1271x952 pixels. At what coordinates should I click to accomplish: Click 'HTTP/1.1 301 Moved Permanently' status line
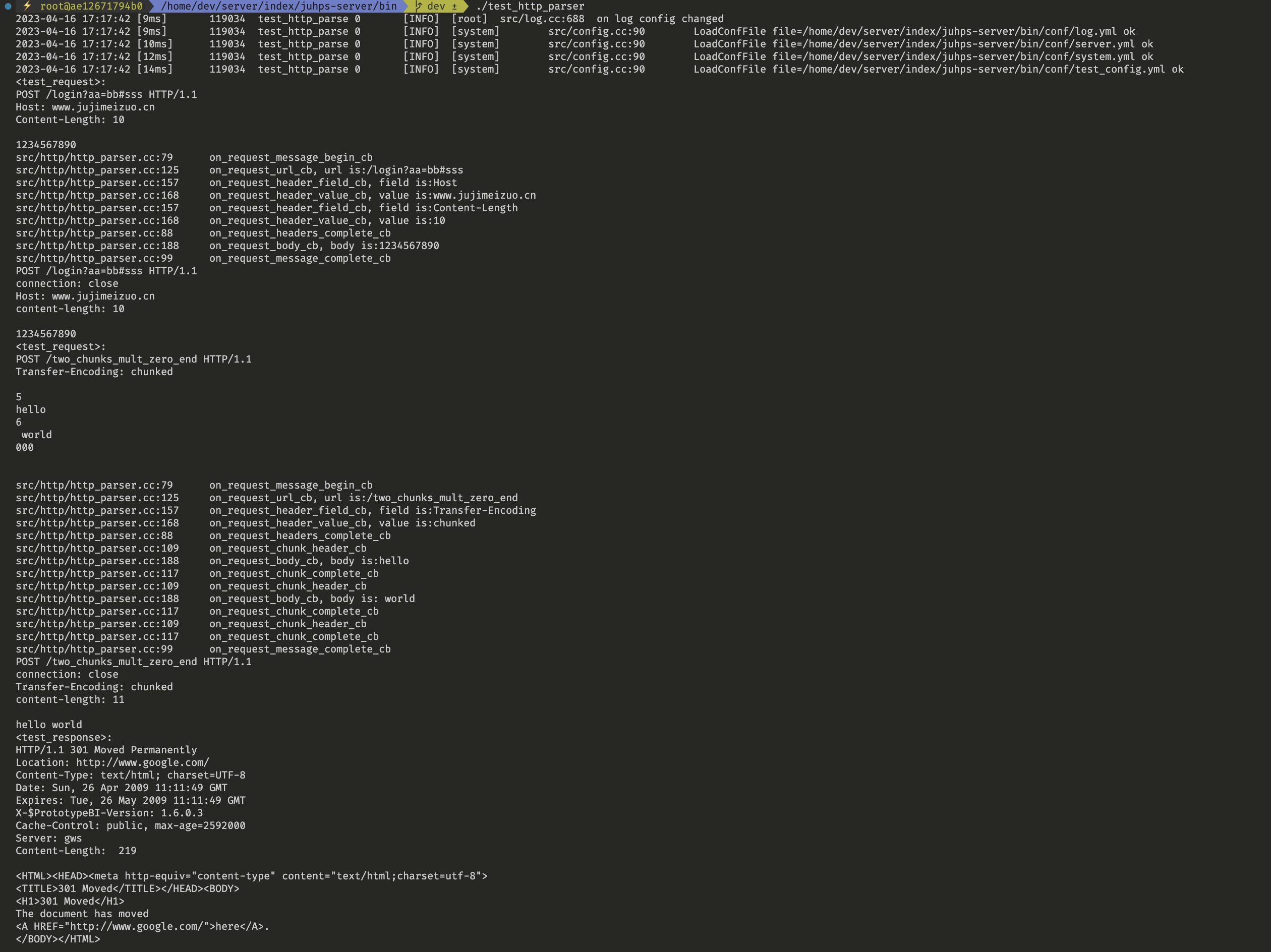click(106, 750)
